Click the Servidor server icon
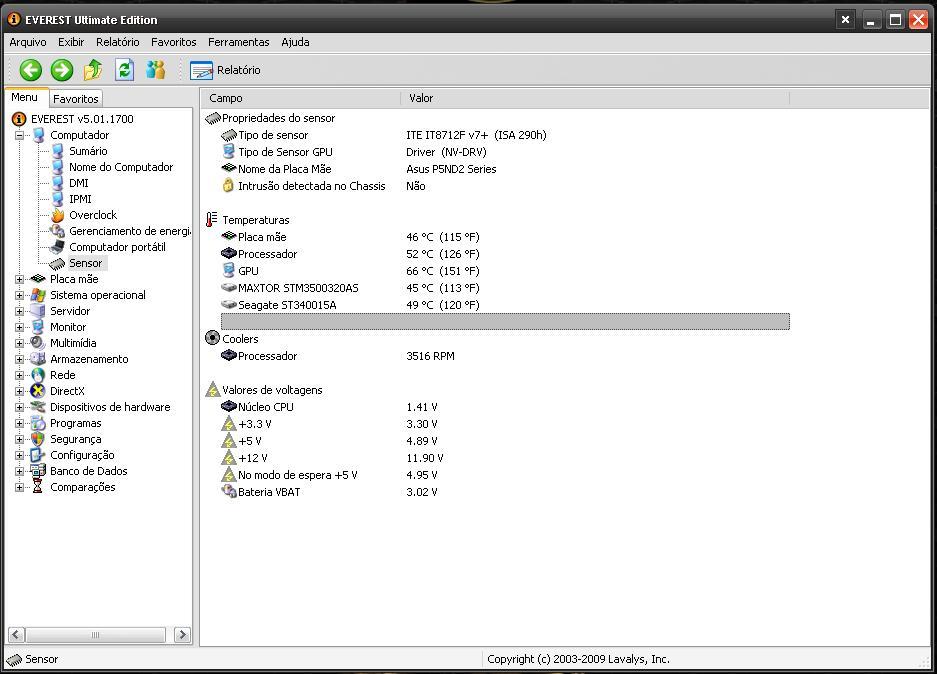The width and height of the screenshot is (937, 674). click(x=38, y=311)
